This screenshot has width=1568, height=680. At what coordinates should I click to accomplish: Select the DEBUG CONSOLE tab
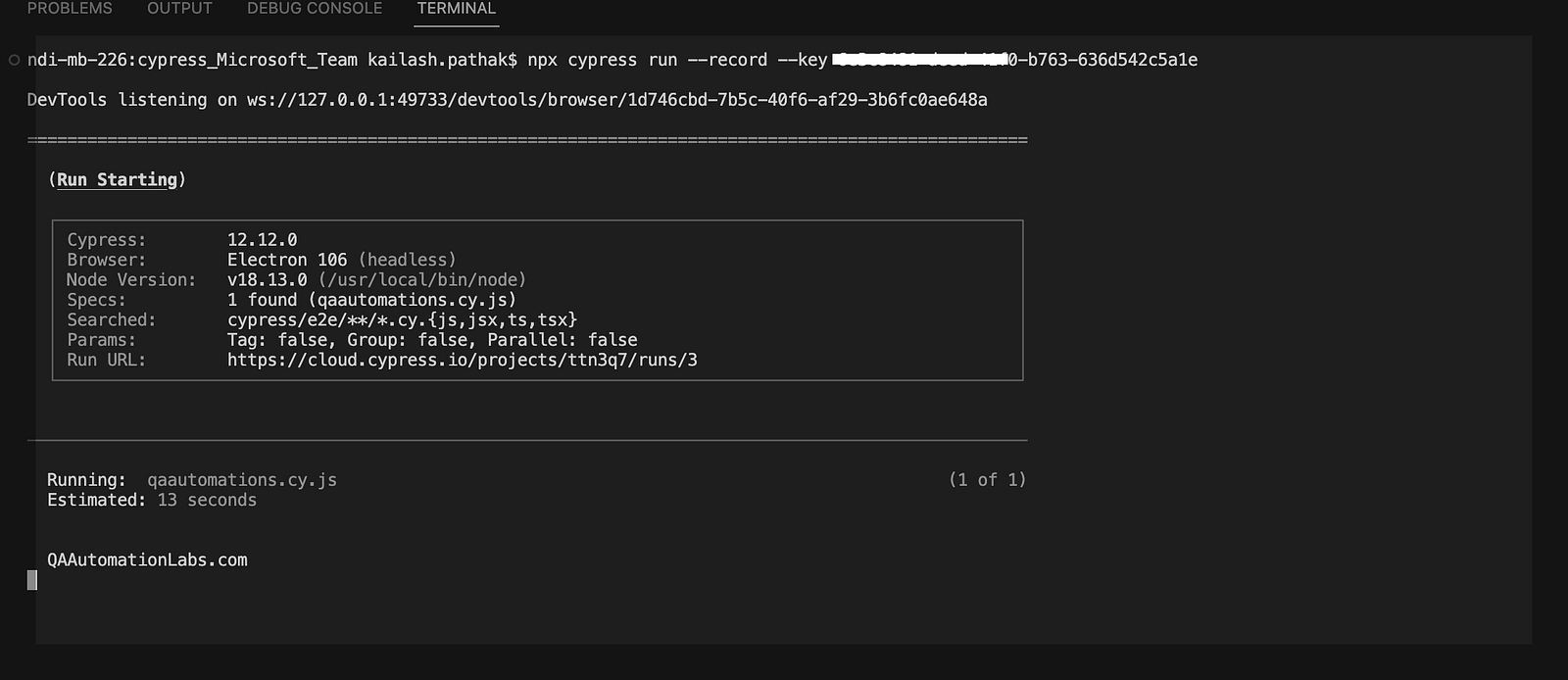pyautogui.click(x=315, y=8)
